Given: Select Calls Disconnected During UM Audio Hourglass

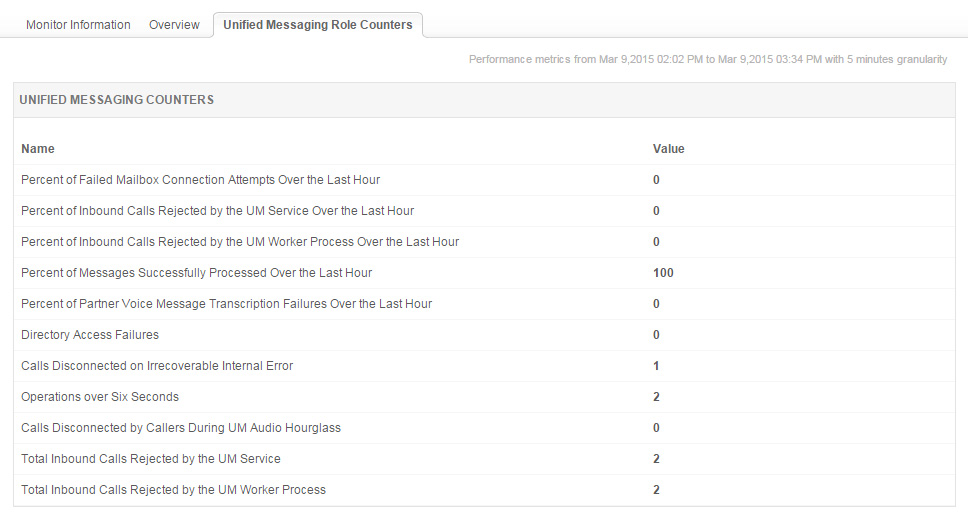Looking at the screenshot, I should coord(181,428).
